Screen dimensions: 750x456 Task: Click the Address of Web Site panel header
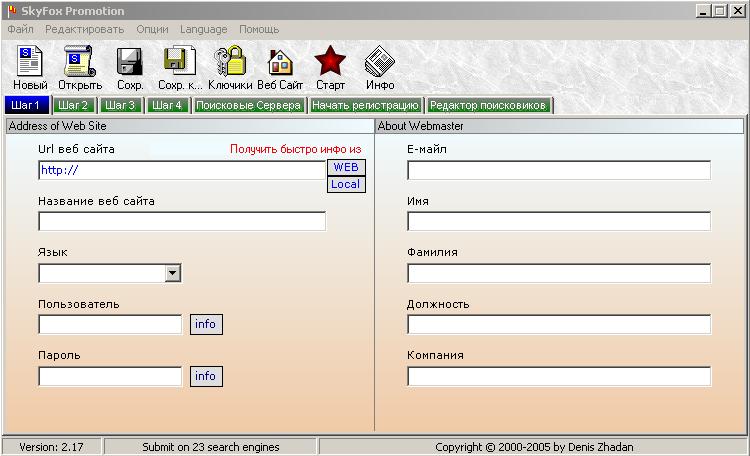click(x=189, y=126)
